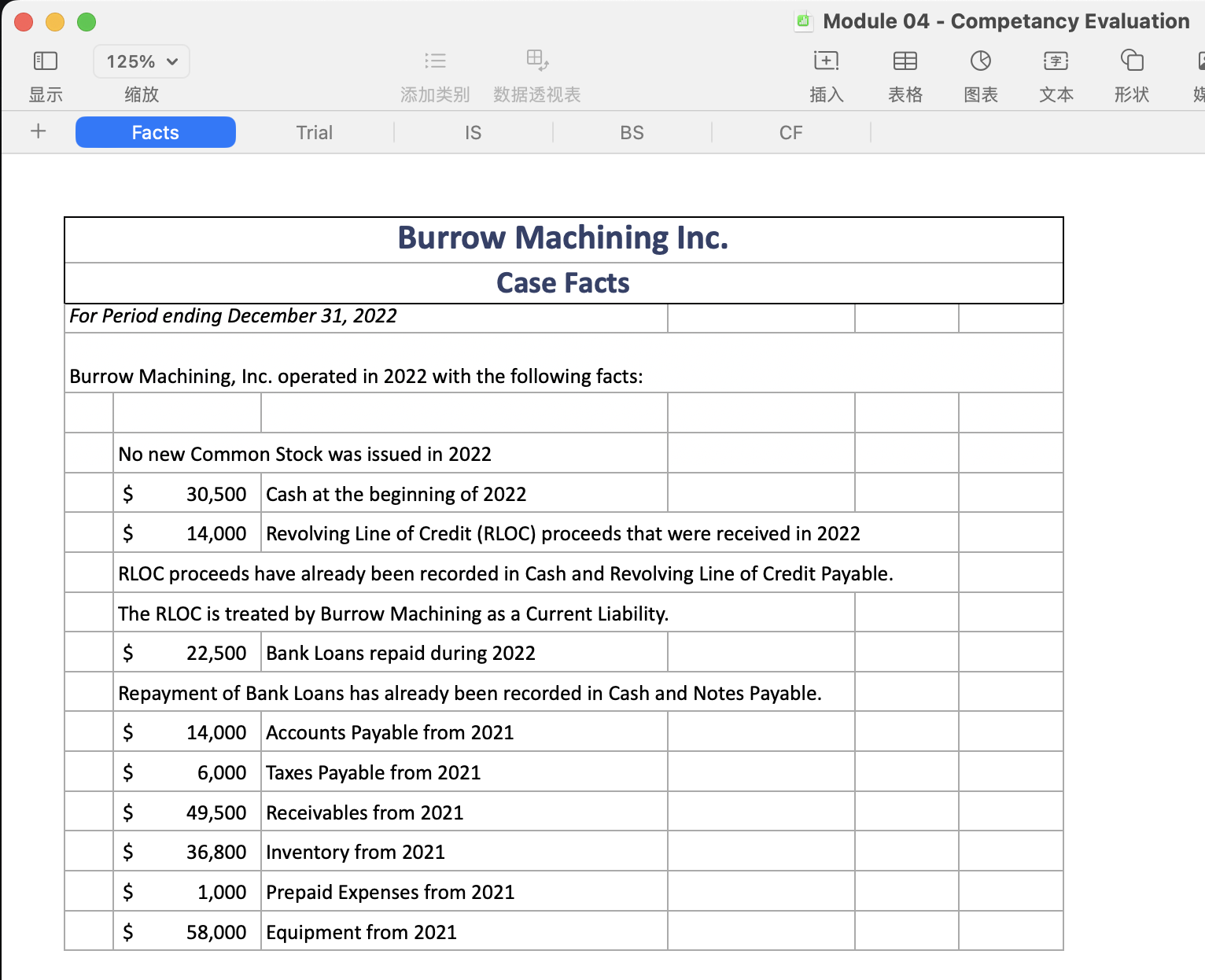Select the Burrow Machining Inc. title cell
This screenshot has width=1205, height=980.
pyautogui.click(x=563, y=239)
